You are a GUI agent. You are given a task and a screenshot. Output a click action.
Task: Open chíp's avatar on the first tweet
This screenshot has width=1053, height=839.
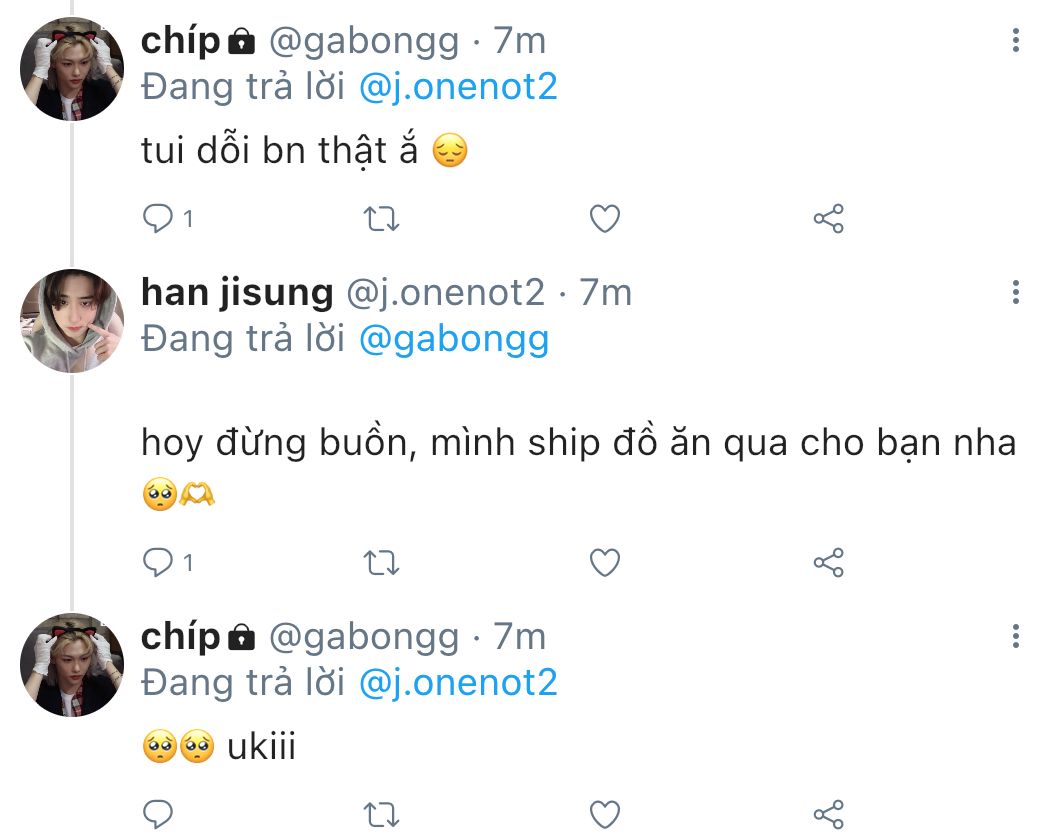72,69
